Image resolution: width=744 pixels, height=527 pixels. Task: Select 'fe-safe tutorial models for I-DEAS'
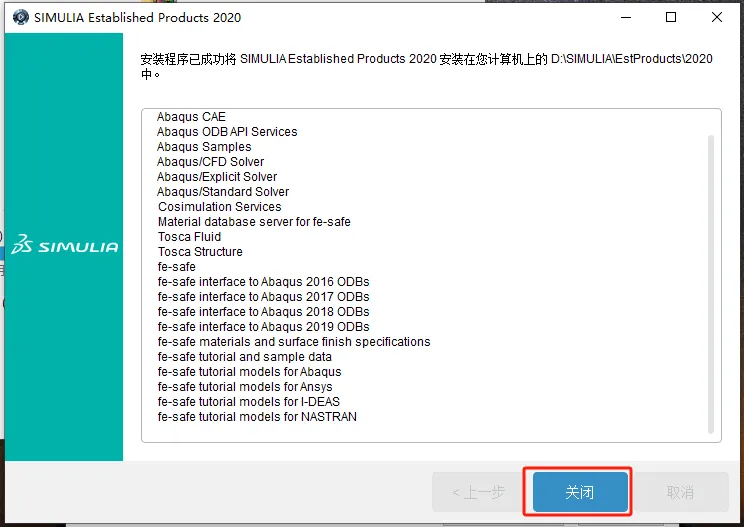[x=249, y=402]
